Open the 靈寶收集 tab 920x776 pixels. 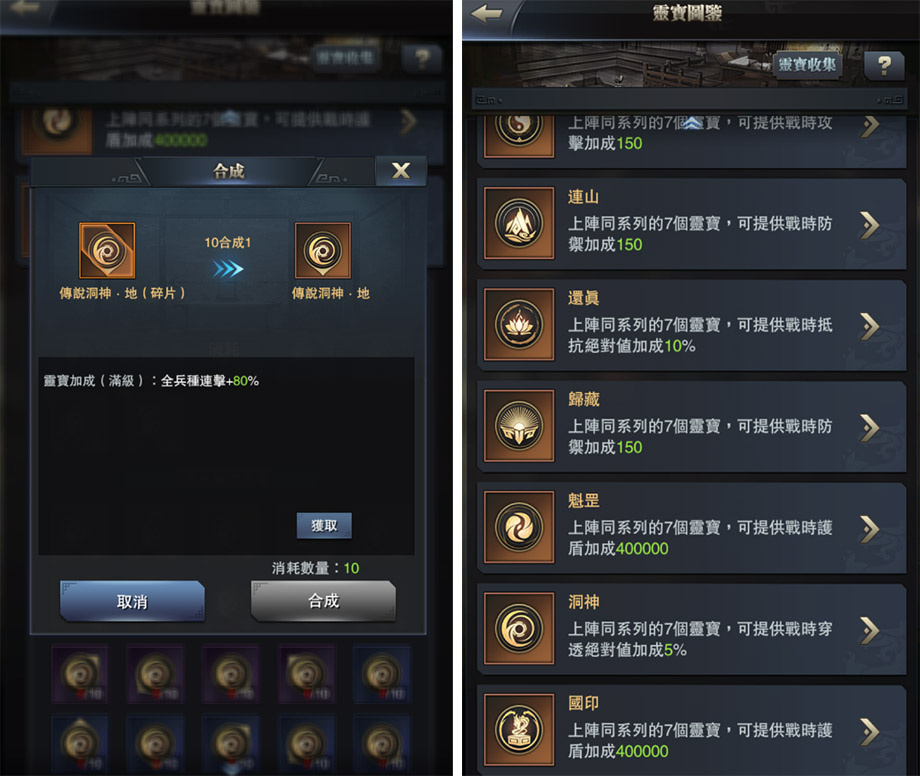807,65
